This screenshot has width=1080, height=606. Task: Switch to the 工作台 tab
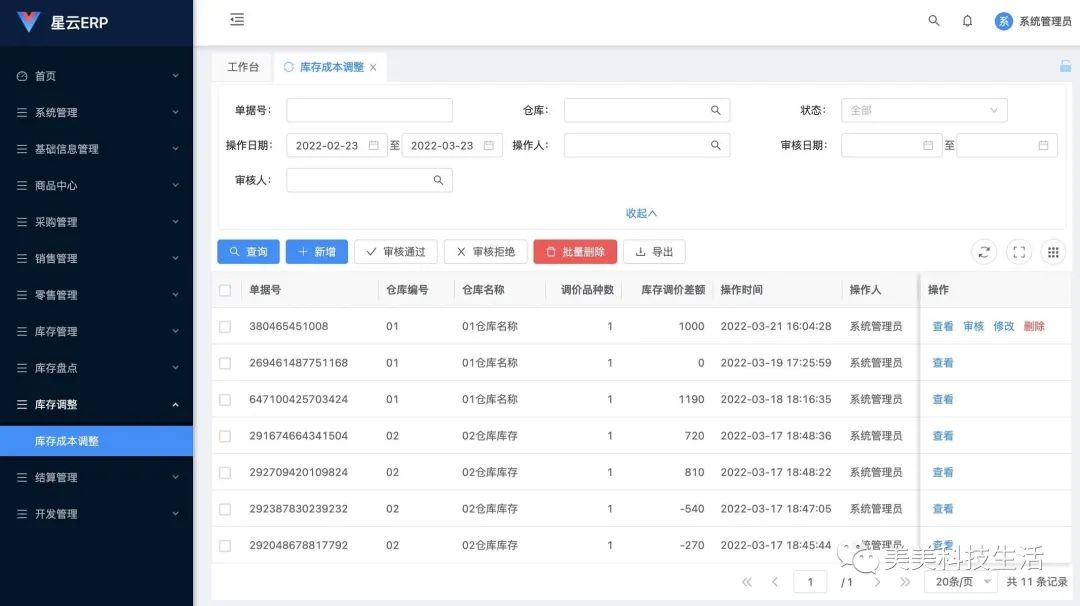click(x=243, y=67)
